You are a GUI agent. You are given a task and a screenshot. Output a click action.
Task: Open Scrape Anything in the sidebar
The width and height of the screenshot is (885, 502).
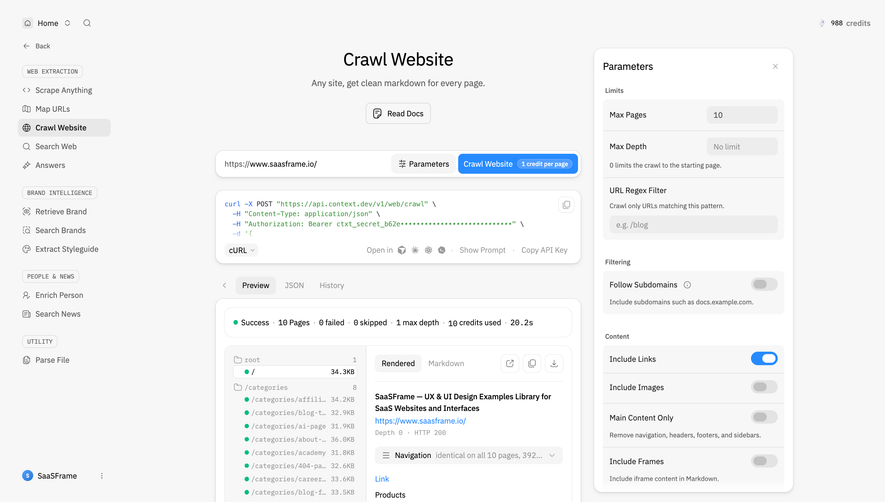point(64,90)
